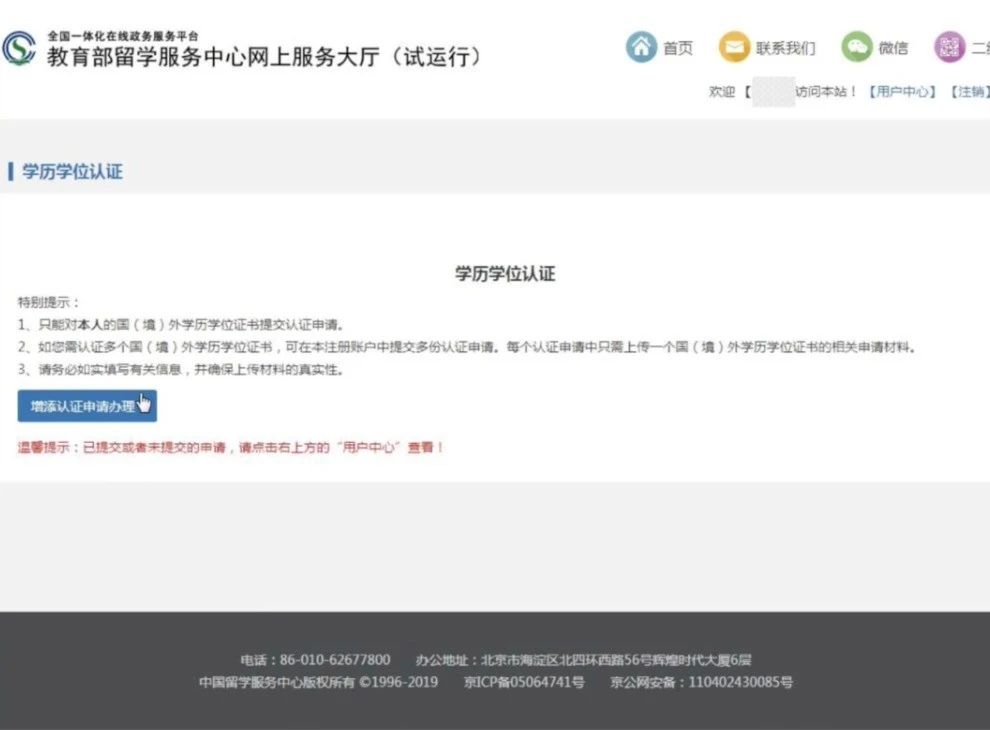Click the purple QR code icon
990x730 pixels.
pos(950,47)
